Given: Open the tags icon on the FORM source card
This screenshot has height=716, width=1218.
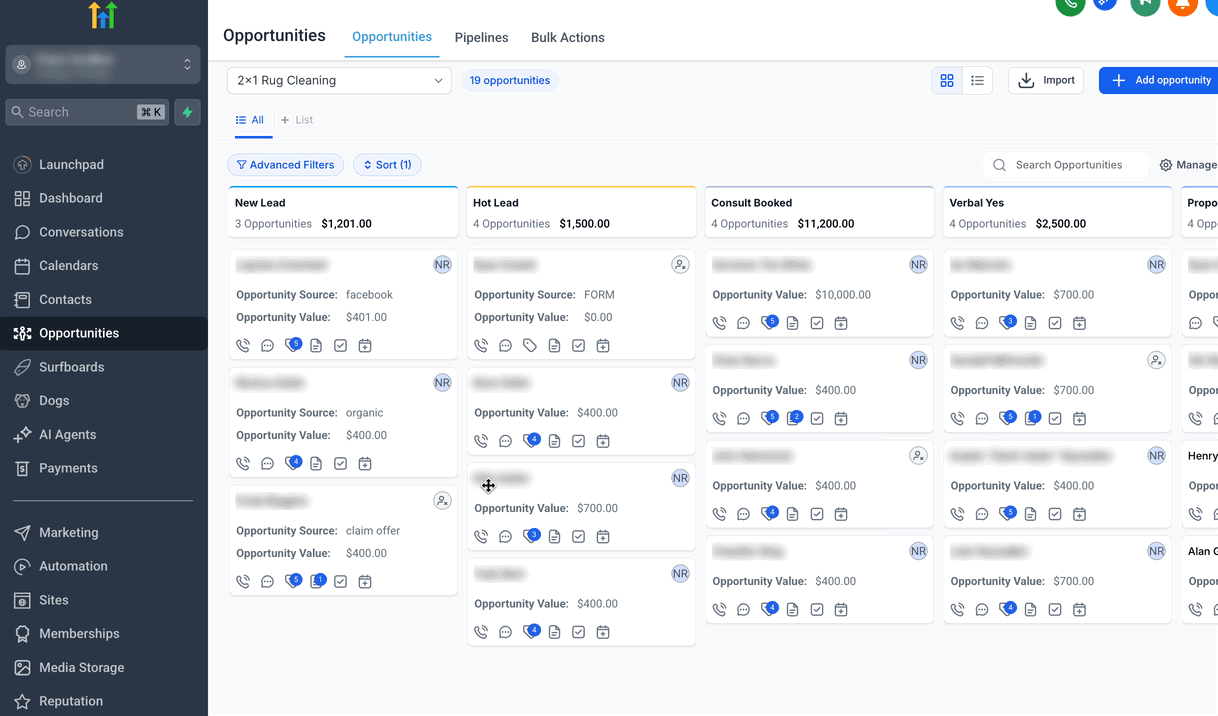Looking at the screenshot, I should (530, 346).
